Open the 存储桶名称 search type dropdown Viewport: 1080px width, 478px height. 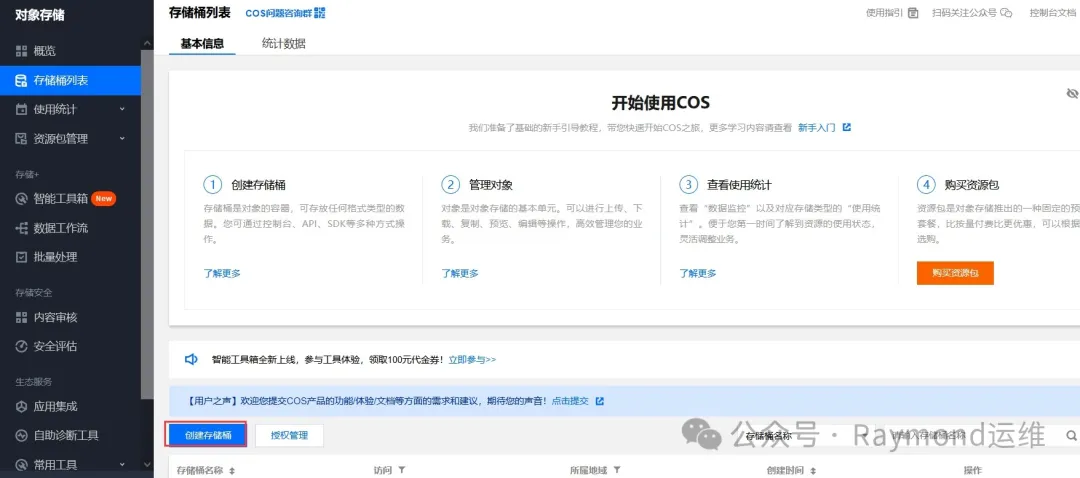(806, 435)
